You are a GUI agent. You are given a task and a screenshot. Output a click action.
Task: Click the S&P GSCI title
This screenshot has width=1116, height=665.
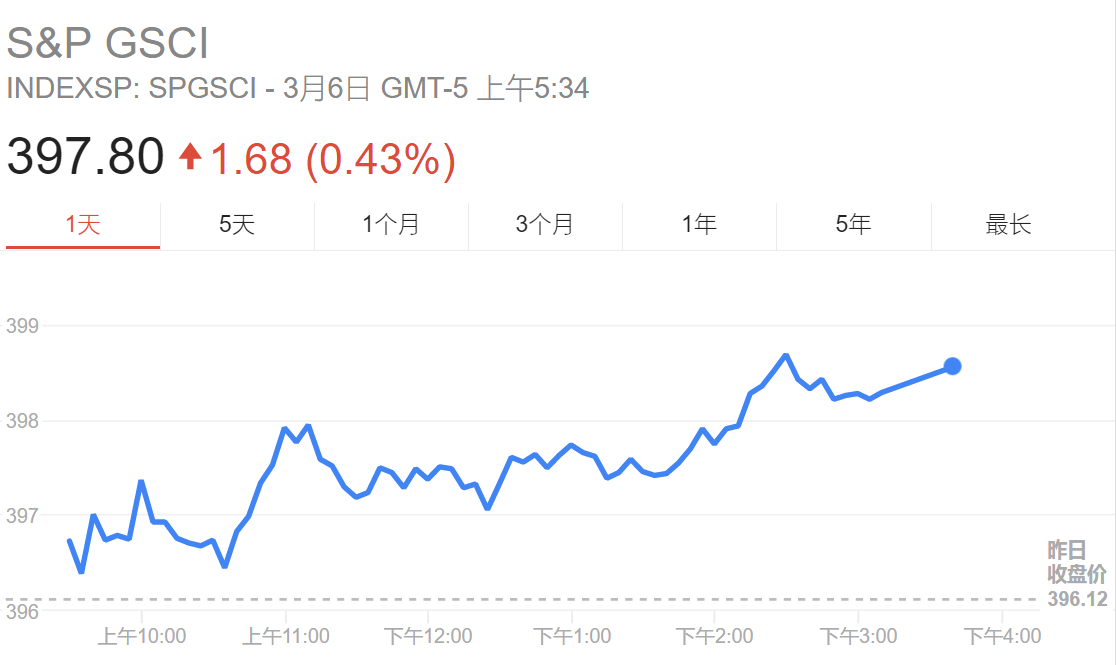point(108,44)
